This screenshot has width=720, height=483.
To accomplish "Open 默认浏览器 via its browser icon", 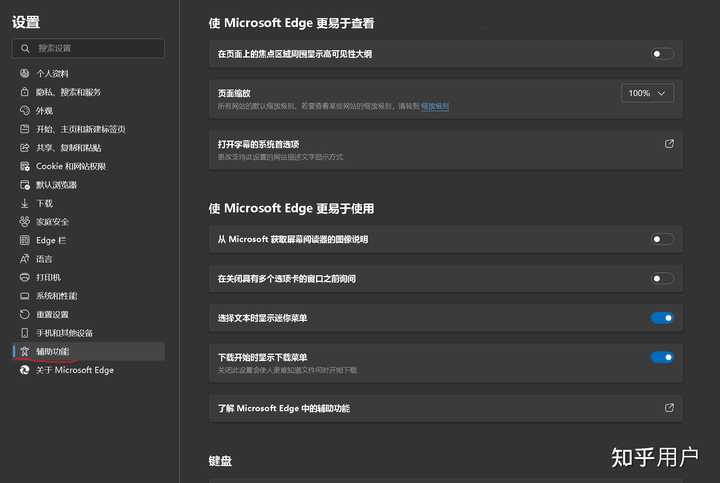I will coord(24,185).
